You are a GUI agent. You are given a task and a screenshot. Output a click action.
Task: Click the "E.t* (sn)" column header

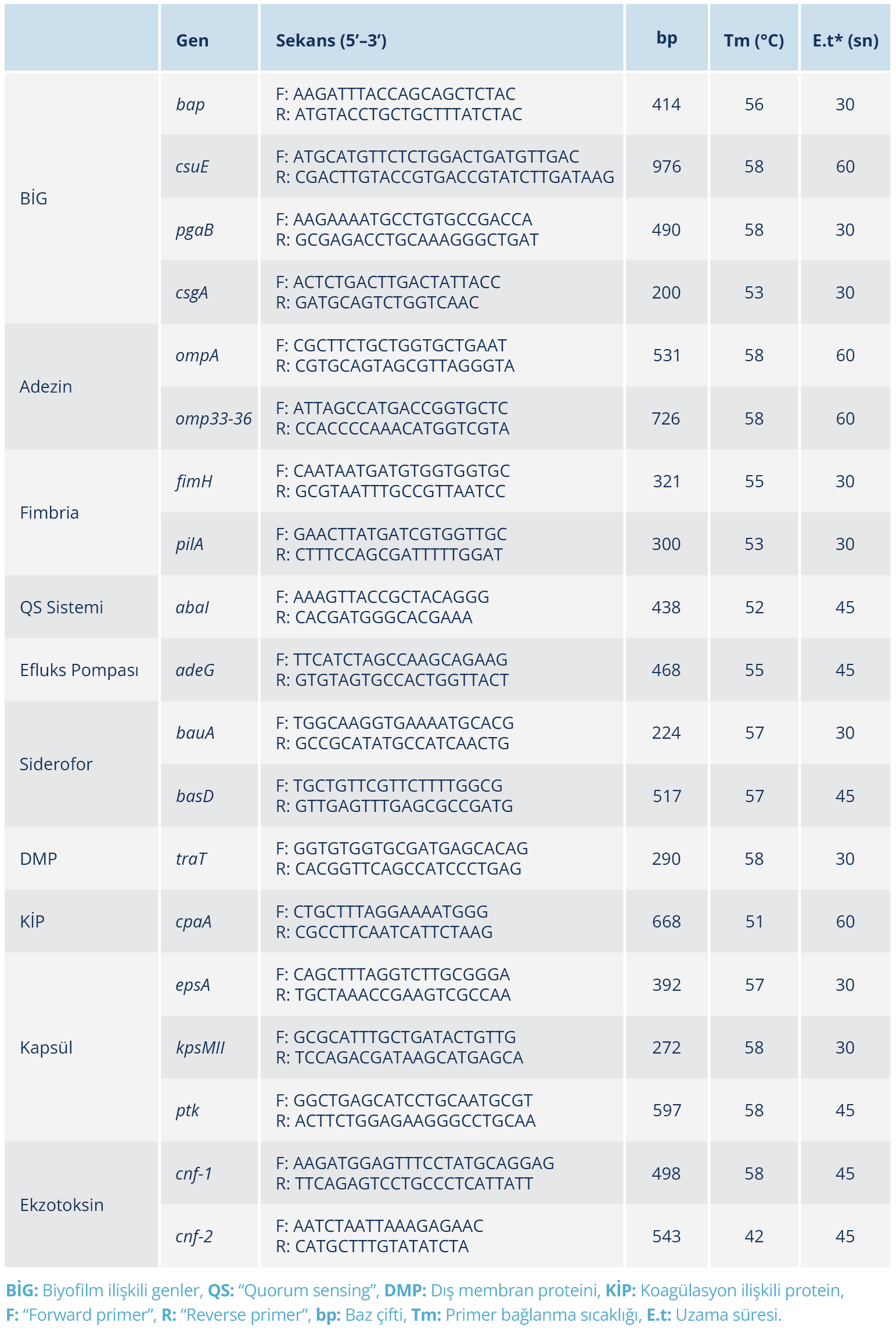click(x=845, y=41)
